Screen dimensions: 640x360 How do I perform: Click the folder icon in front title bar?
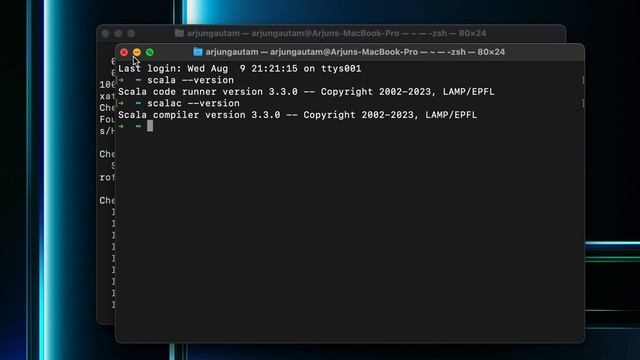(x=198, y=52)
